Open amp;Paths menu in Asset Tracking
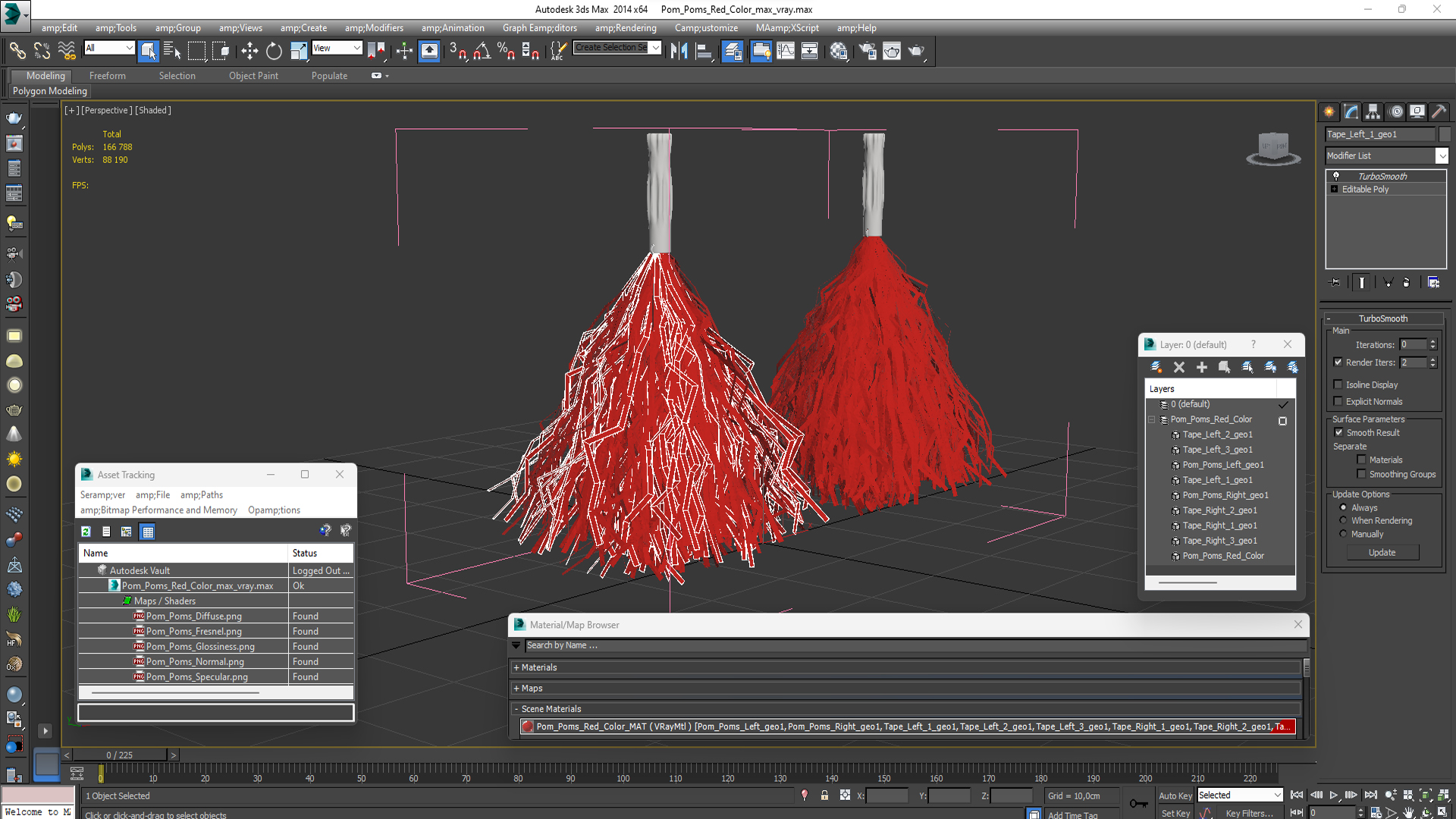Image resolution: width=1456 pixels, height=819 pixels. tap(202, 494)
